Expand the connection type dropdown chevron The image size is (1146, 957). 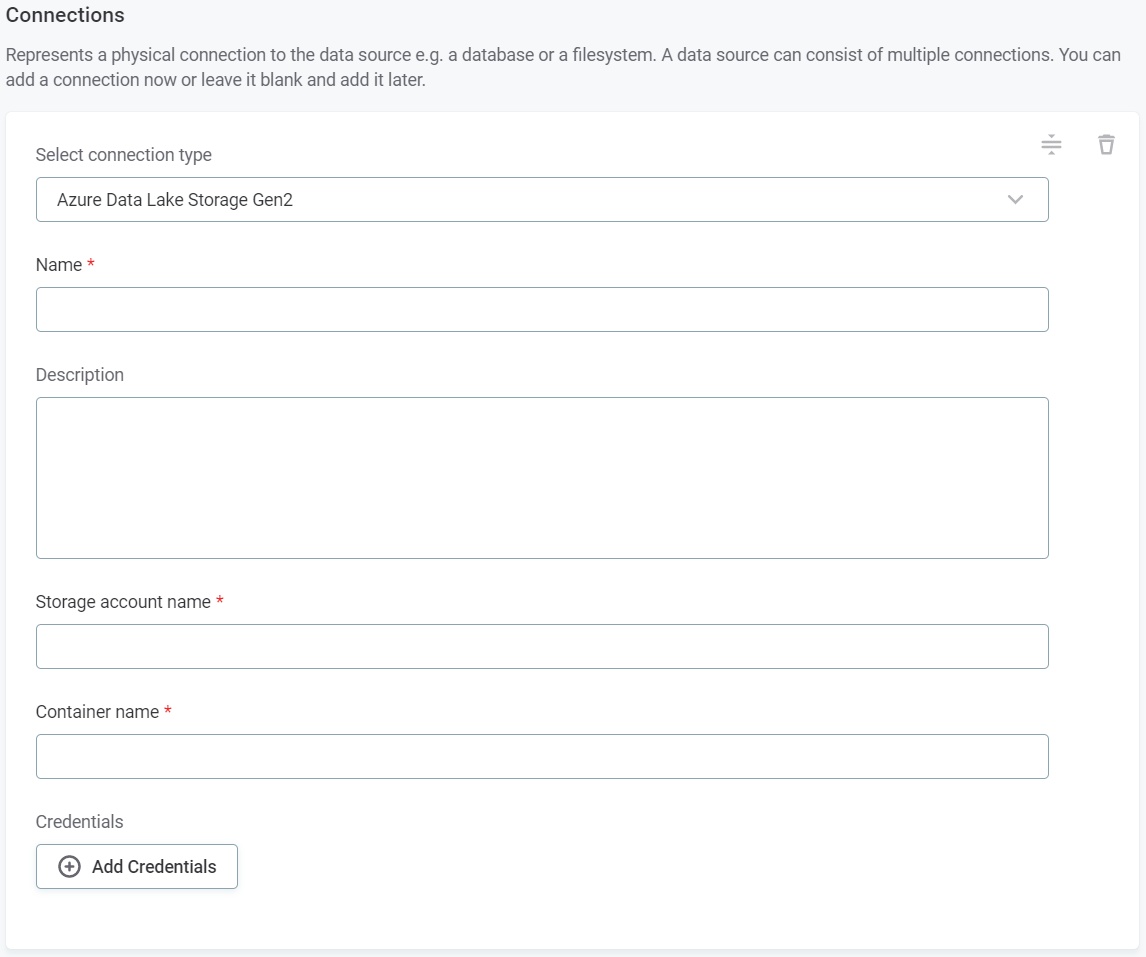pos(1016,200)
